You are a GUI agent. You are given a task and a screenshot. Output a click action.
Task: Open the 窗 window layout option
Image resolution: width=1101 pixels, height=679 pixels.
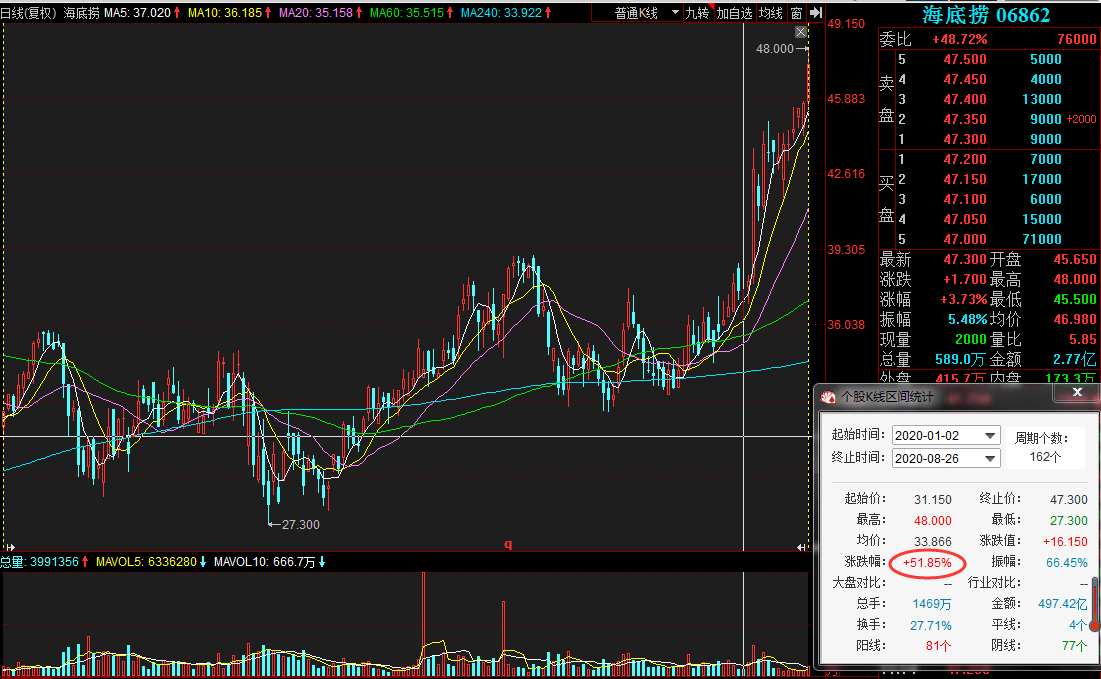[796, 13]
